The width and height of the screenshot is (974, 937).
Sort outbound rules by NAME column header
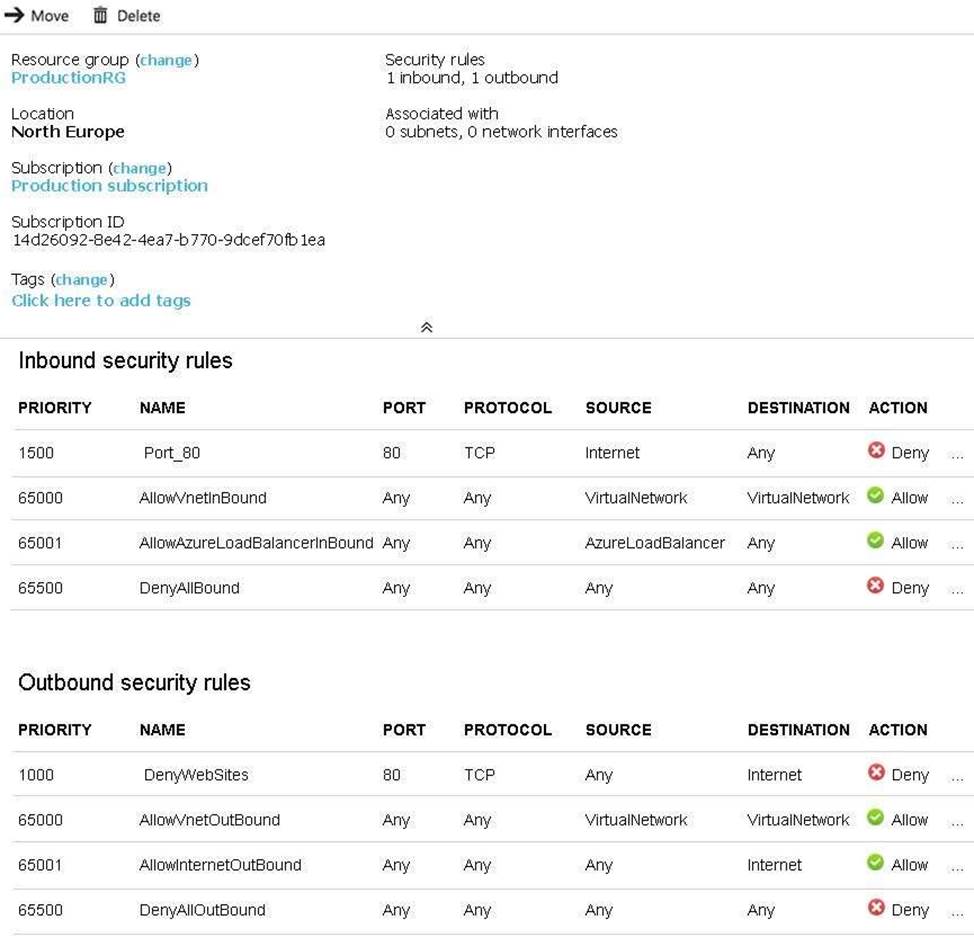[x=162, y=730]
